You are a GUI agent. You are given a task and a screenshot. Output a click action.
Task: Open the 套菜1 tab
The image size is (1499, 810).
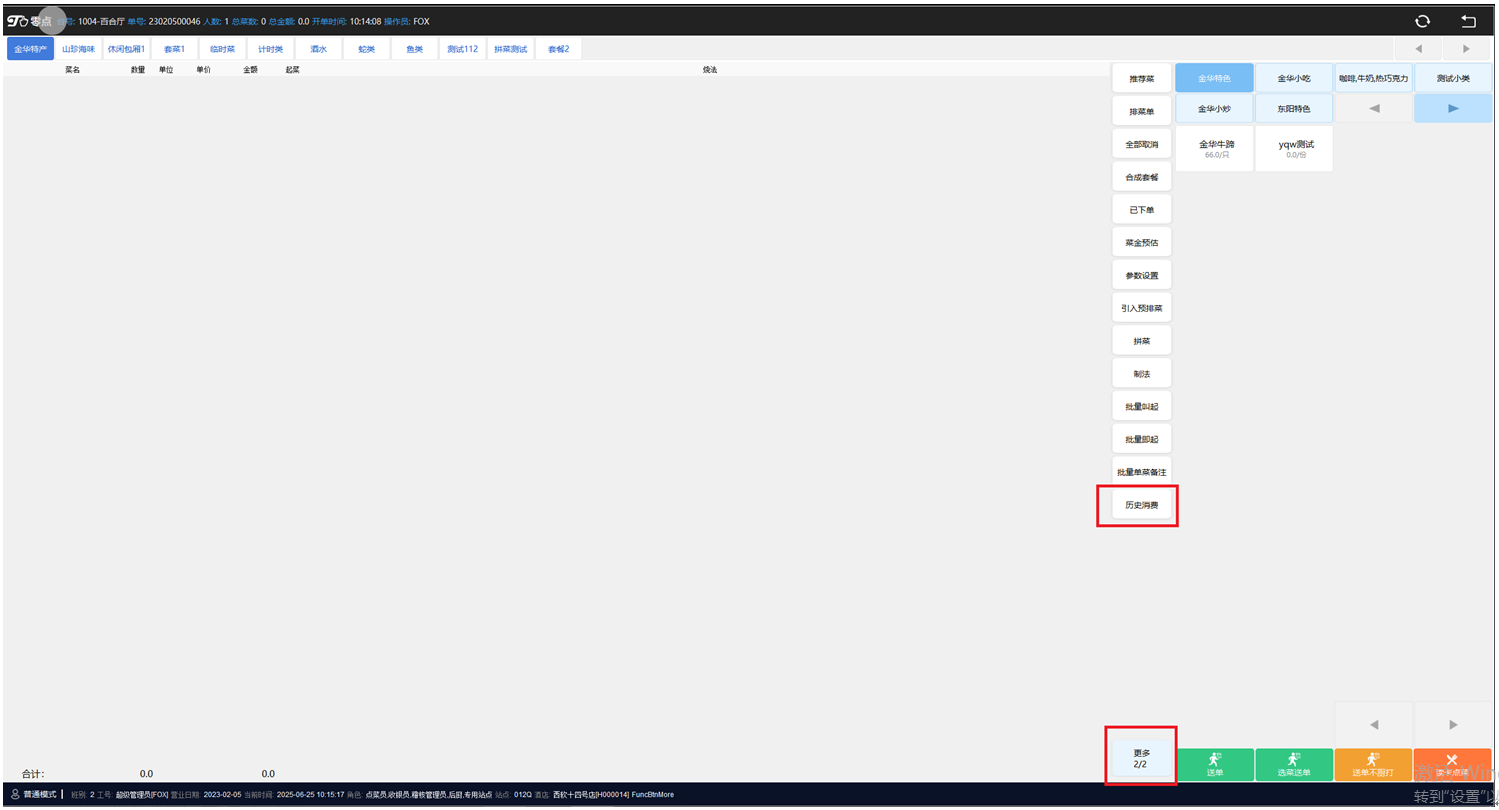tap(175, 49)
